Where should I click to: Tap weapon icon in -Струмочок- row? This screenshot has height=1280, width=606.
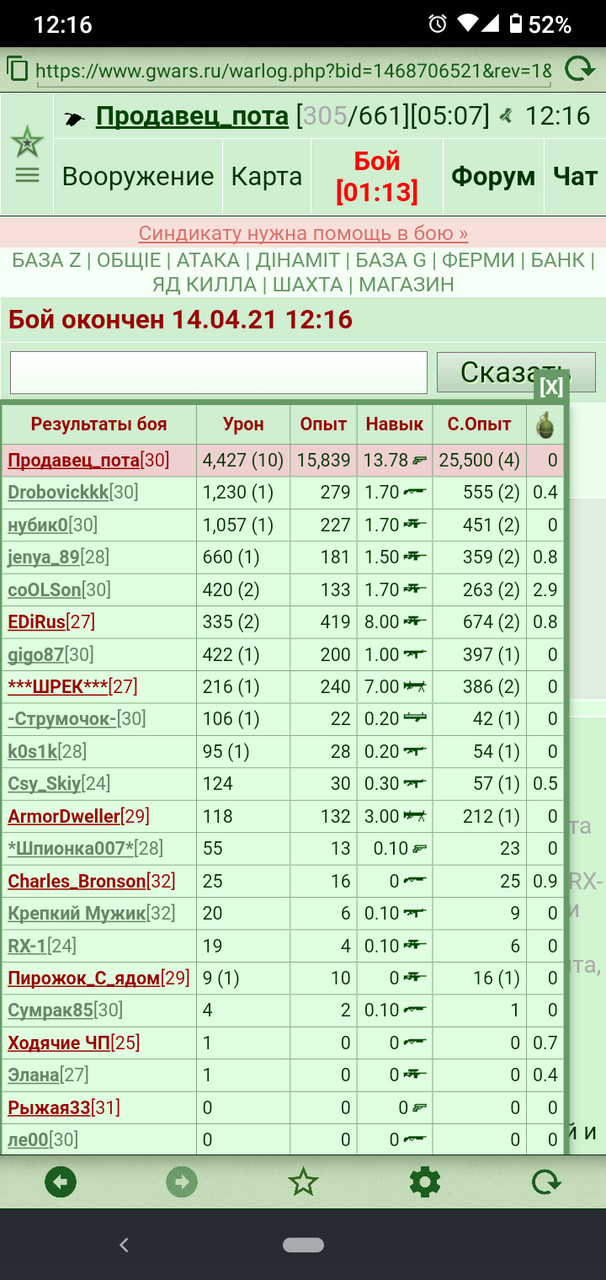coord(415,719)
